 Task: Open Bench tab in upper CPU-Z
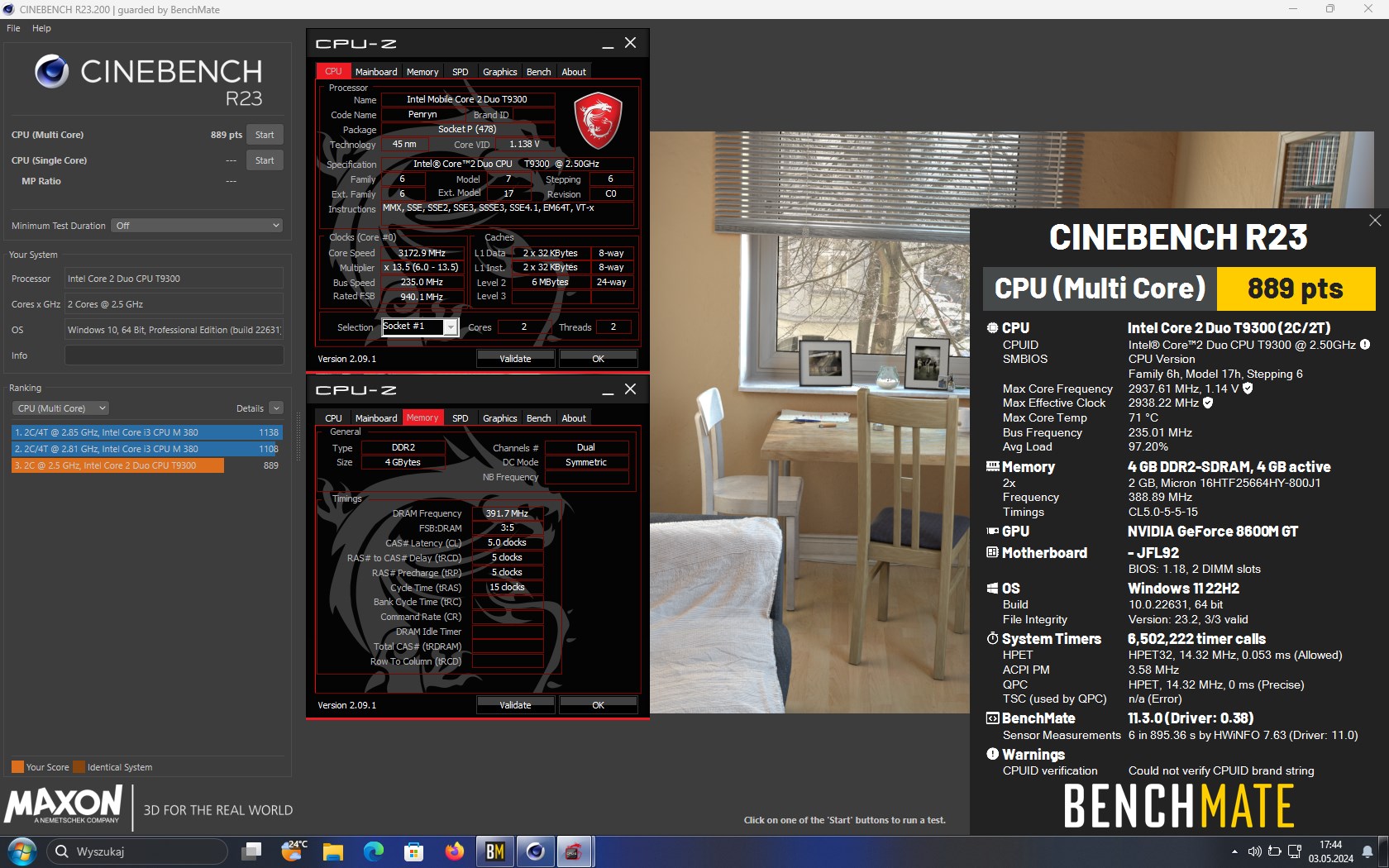coord(539,72)
